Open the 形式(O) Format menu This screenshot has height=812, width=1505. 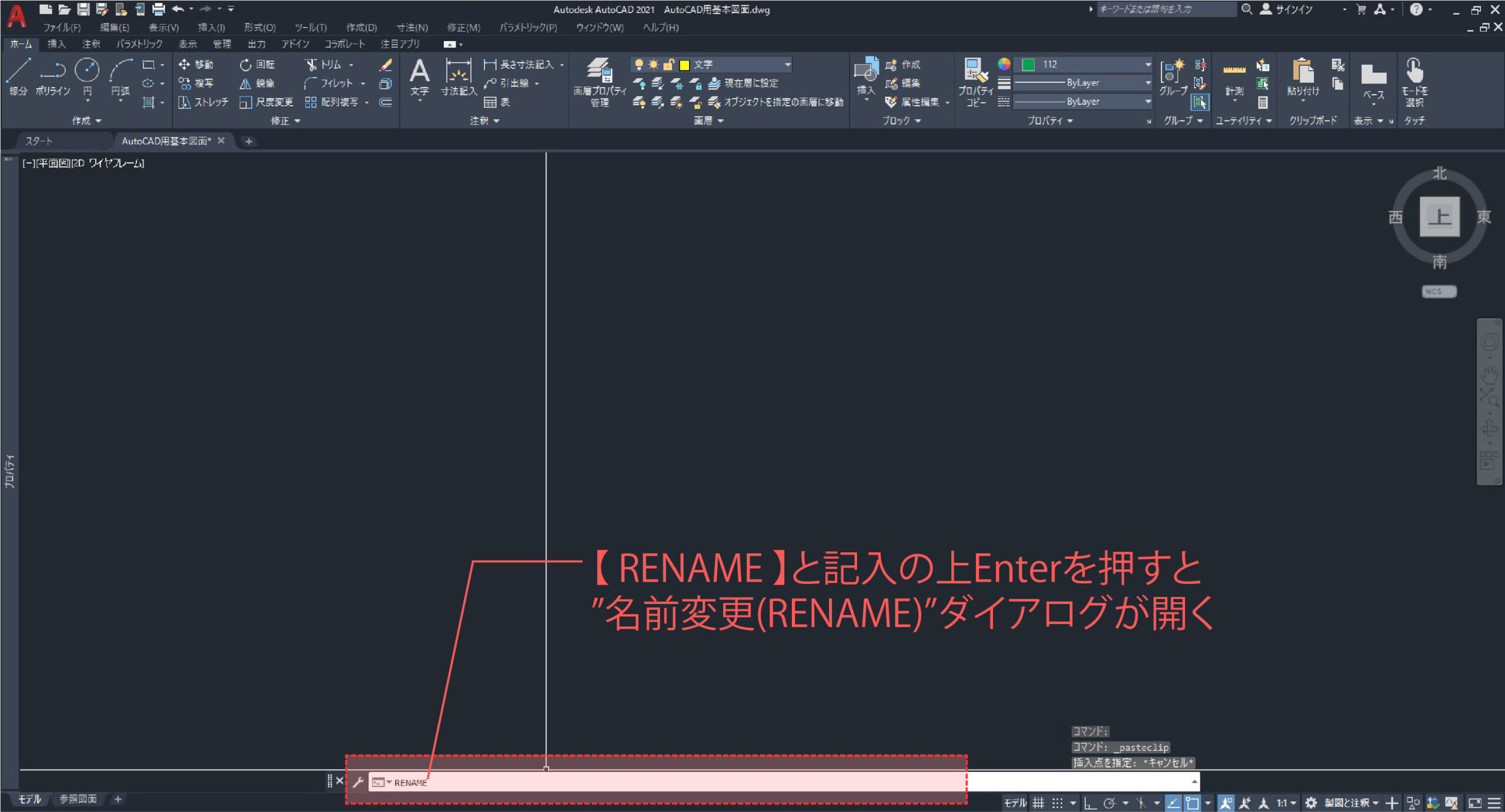tap(259, 28)
